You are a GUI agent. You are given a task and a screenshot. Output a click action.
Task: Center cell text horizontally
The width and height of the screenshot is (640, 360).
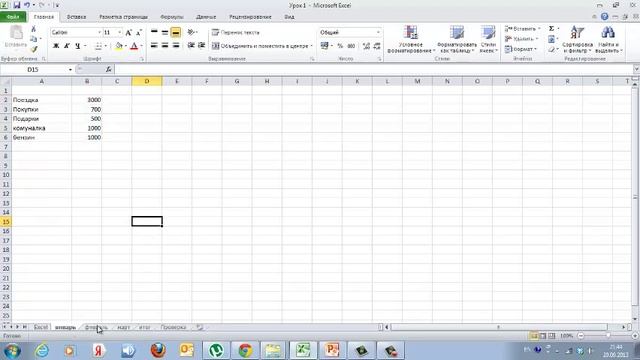pyautogui.click(x=165, y=45)
